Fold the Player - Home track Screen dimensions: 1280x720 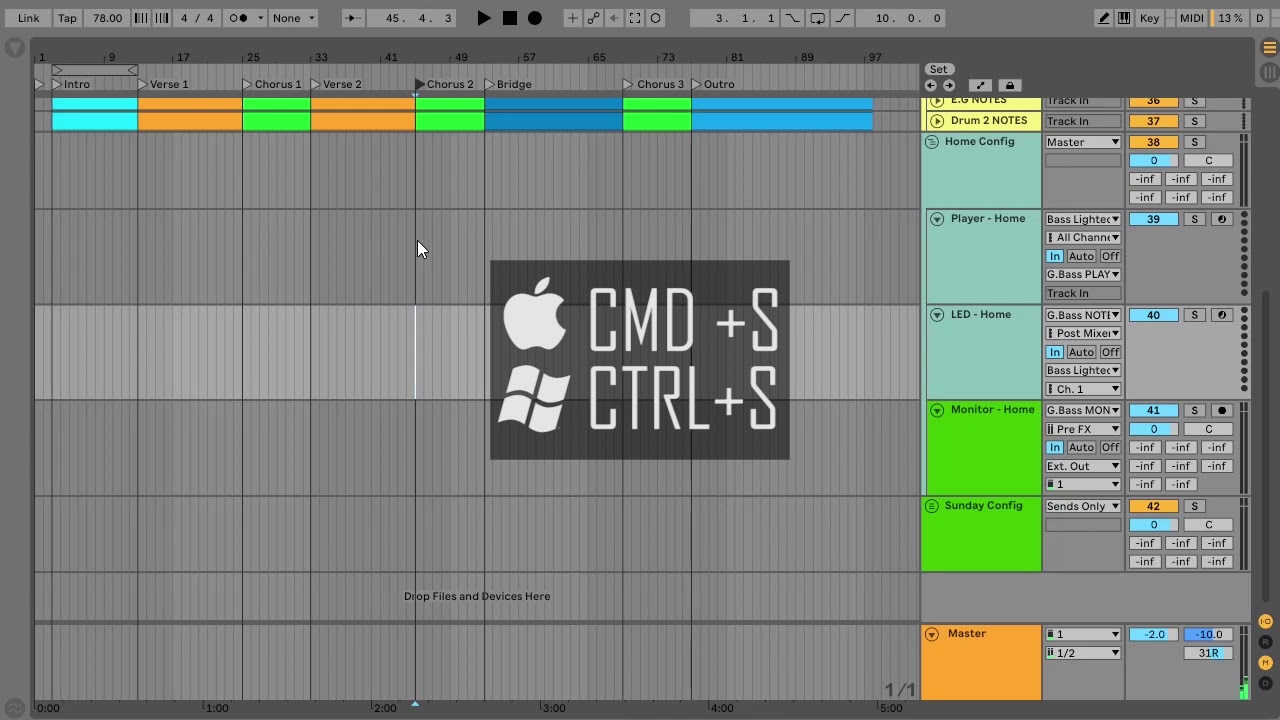point(937,219)
